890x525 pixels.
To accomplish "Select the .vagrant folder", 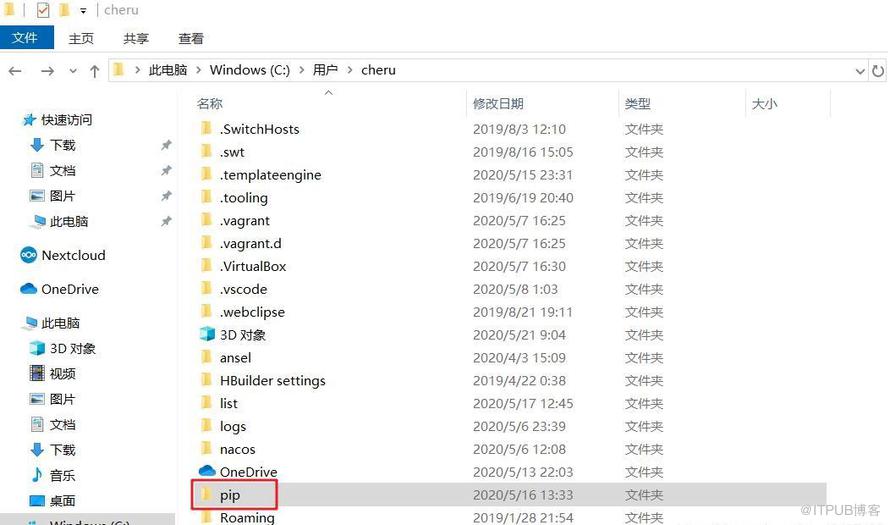I will (x=245, y=221).
